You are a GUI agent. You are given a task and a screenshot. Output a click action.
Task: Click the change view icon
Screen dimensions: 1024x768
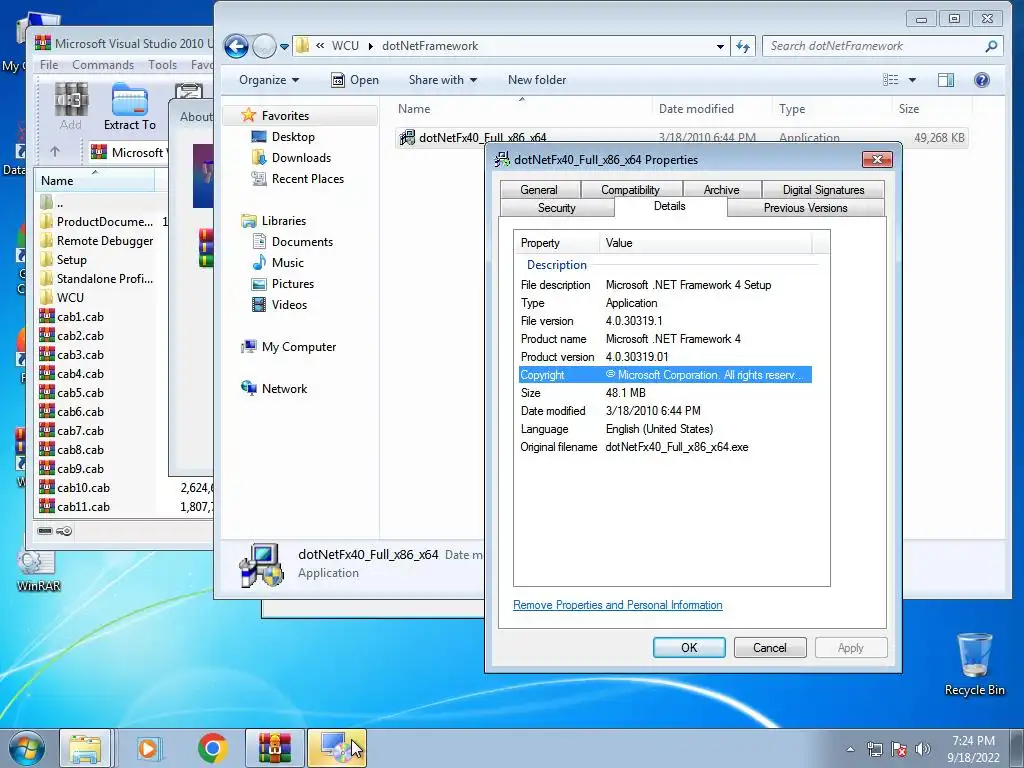[x=891, y=80]
